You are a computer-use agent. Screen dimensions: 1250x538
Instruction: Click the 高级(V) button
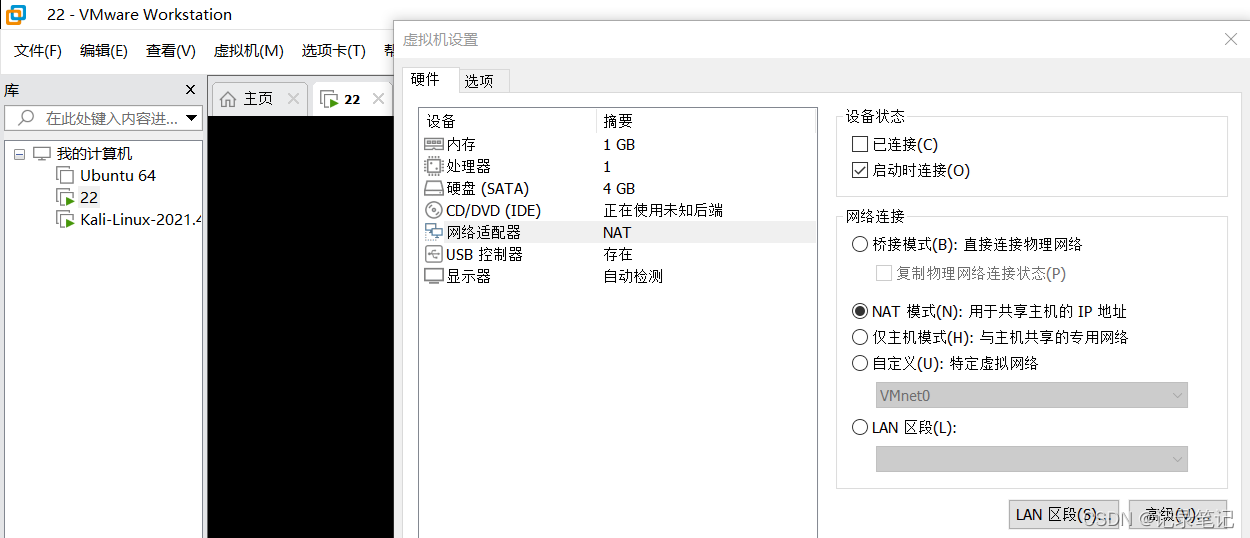(x=1178, y=515)
